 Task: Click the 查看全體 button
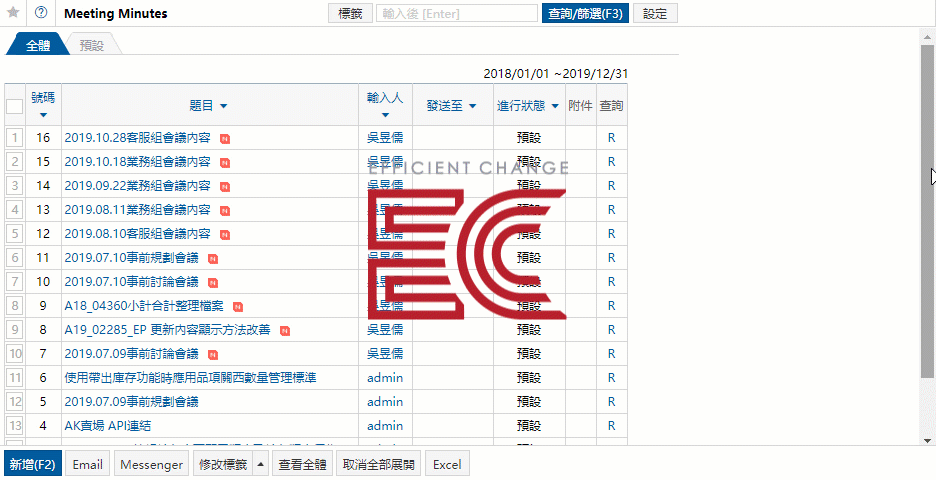point(303,464)
